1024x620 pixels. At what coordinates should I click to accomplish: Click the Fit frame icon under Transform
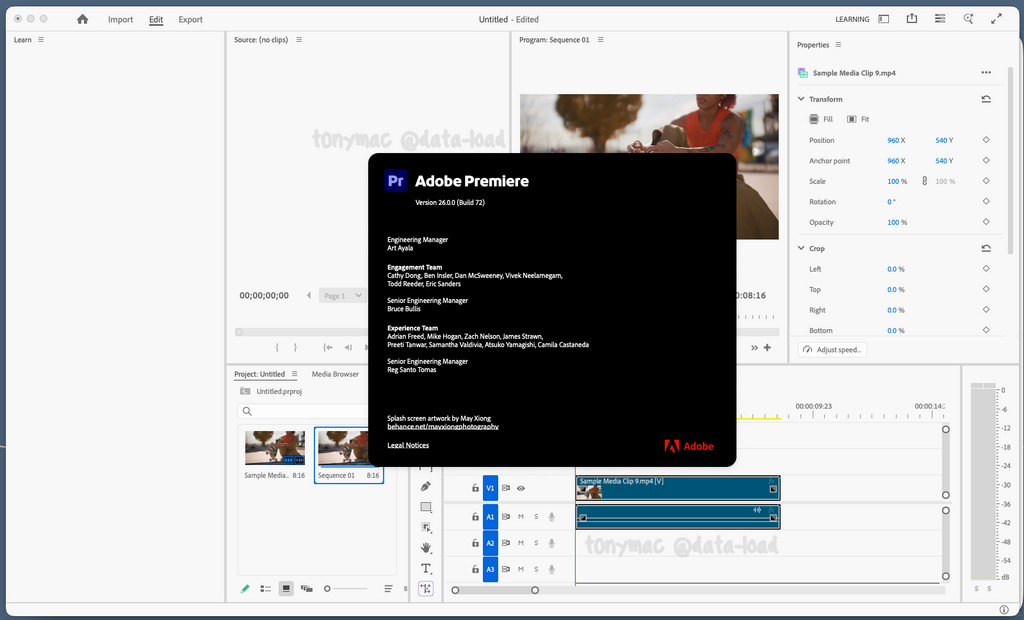[x=852, y=119]
